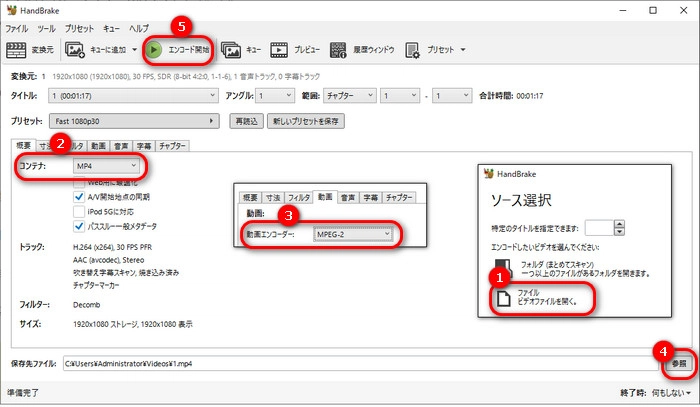Open the タイトル dropdown showing 1 (00:01:17)
The image size is (700, 407).
coord(133,96)
